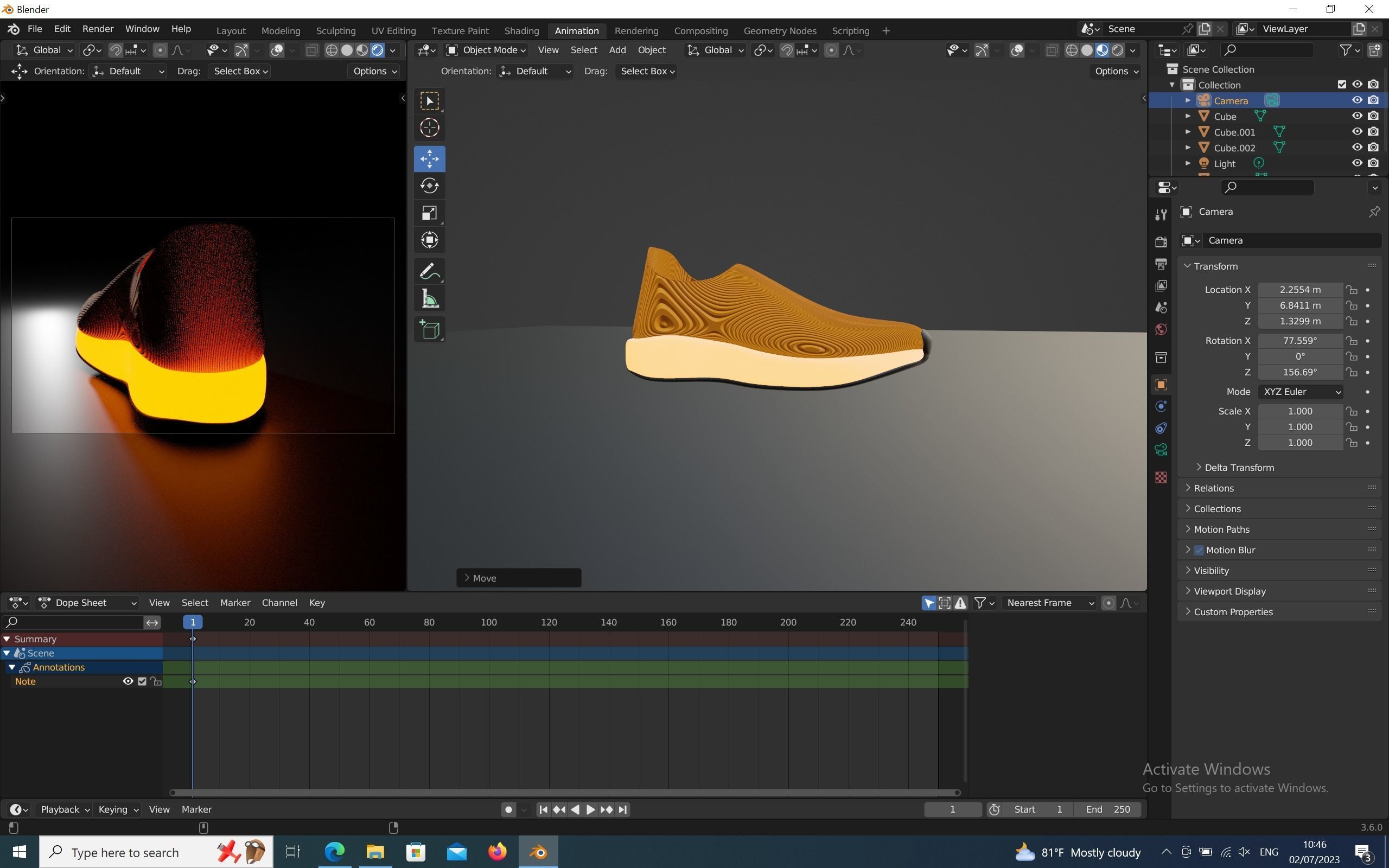This screenshot has width=1389, height=868.
Task: Switch to the Shading workspace tab
Action: pyautogui.click(x=521, y=31)
